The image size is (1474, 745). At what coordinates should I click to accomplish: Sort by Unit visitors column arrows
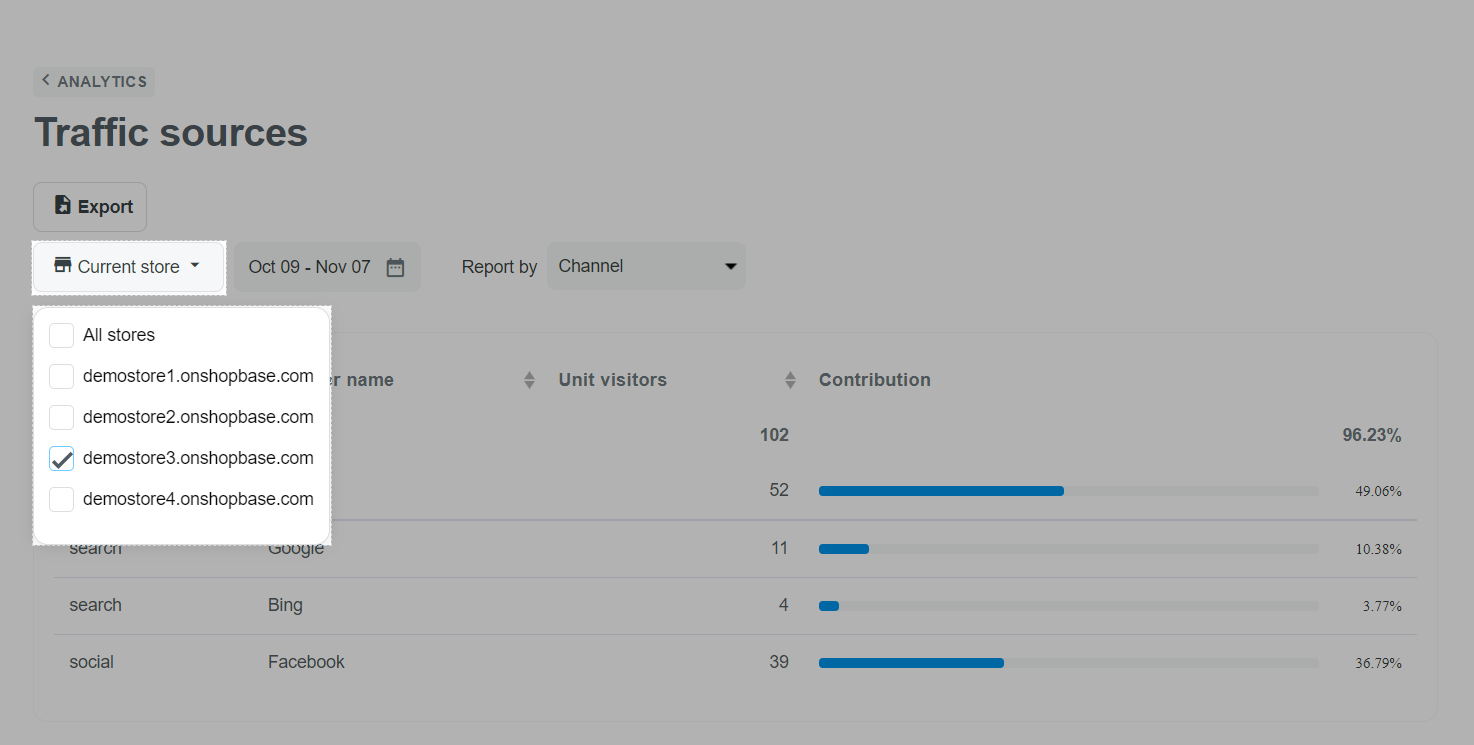[790, 380]
